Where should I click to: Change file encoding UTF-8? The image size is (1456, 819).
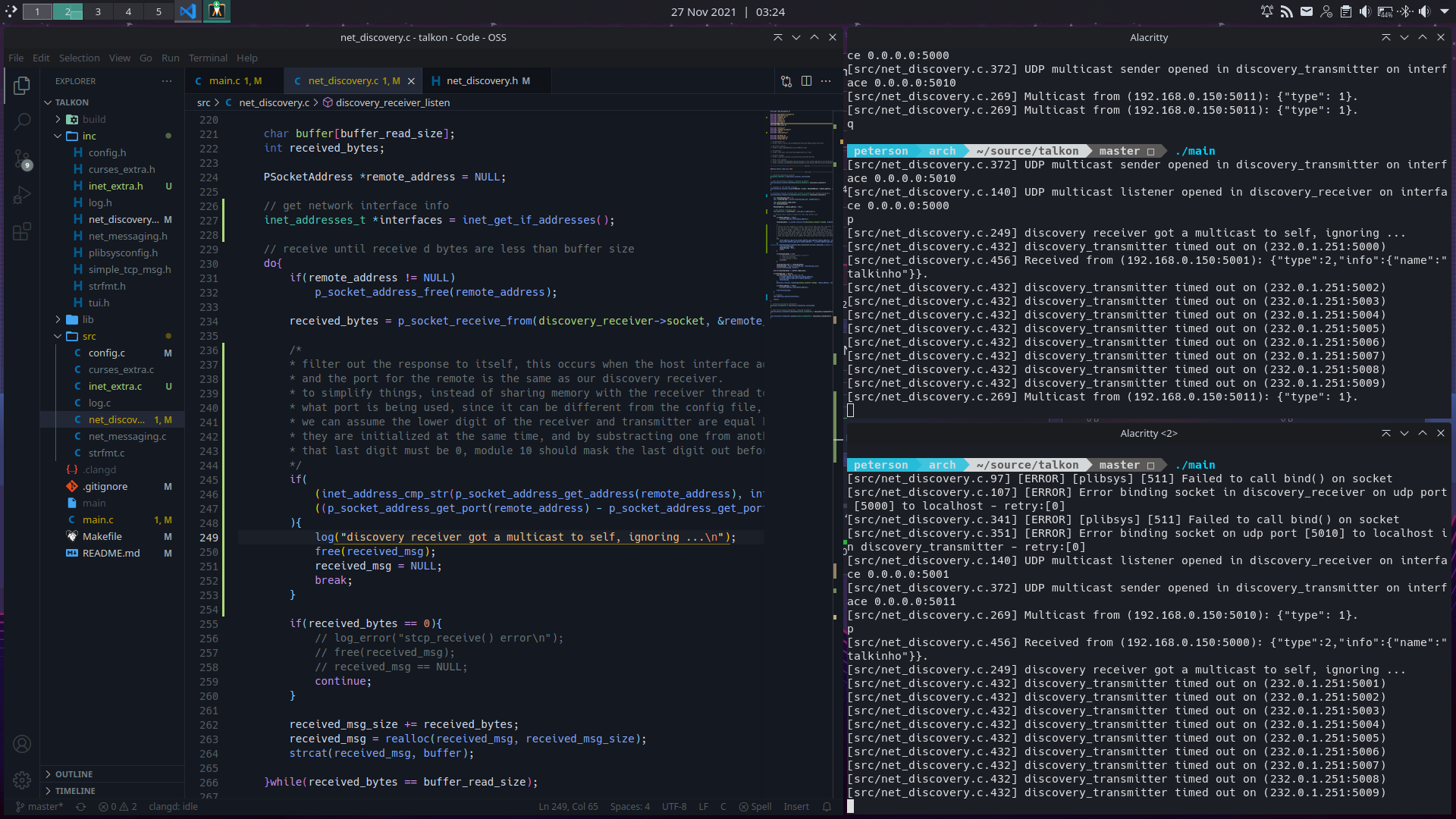(674, 807)
